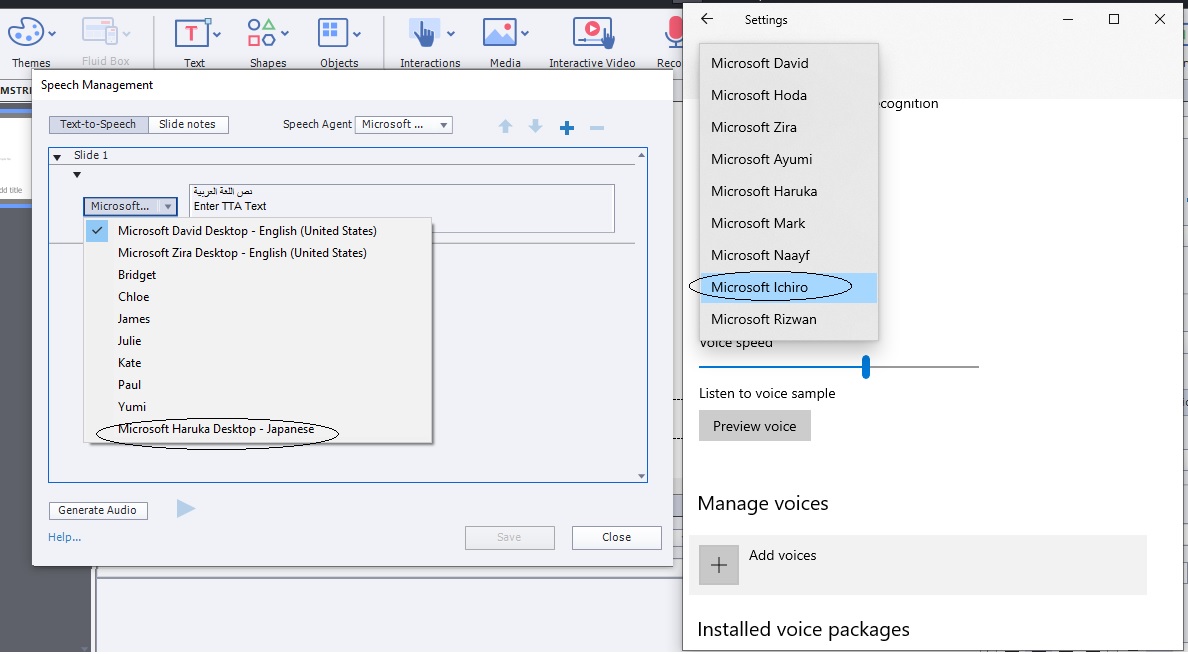1188x654 pixels.
Task: Open the Shapes tool icon
Action: click(x=262, y=33)
